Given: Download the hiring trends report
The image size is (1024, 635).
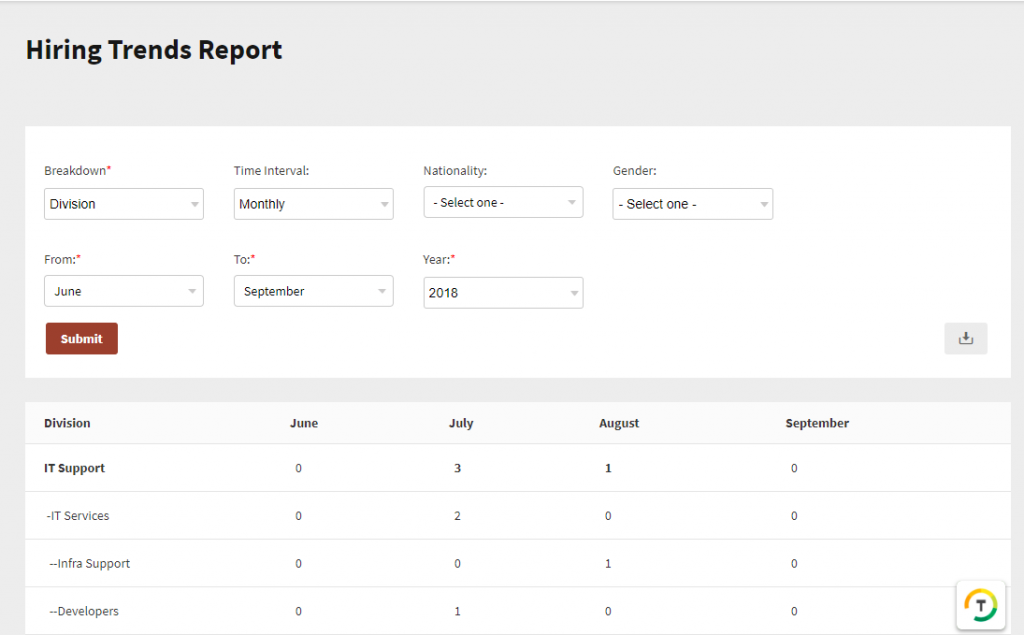Looking at the screenshot, I should point(965,338).
